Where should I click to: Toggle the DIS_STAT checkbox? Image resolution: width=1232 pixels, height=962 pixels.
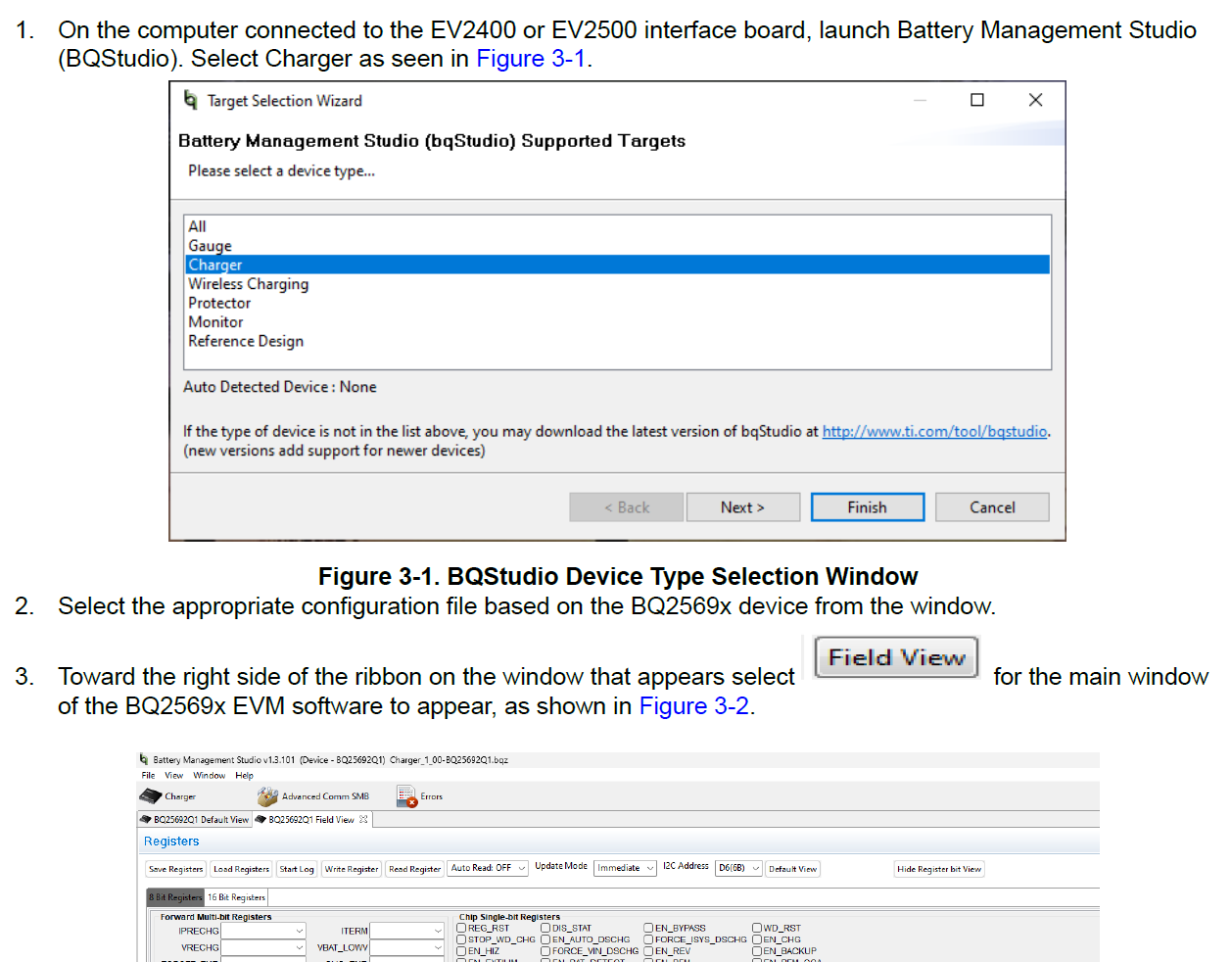pos(545,928)
